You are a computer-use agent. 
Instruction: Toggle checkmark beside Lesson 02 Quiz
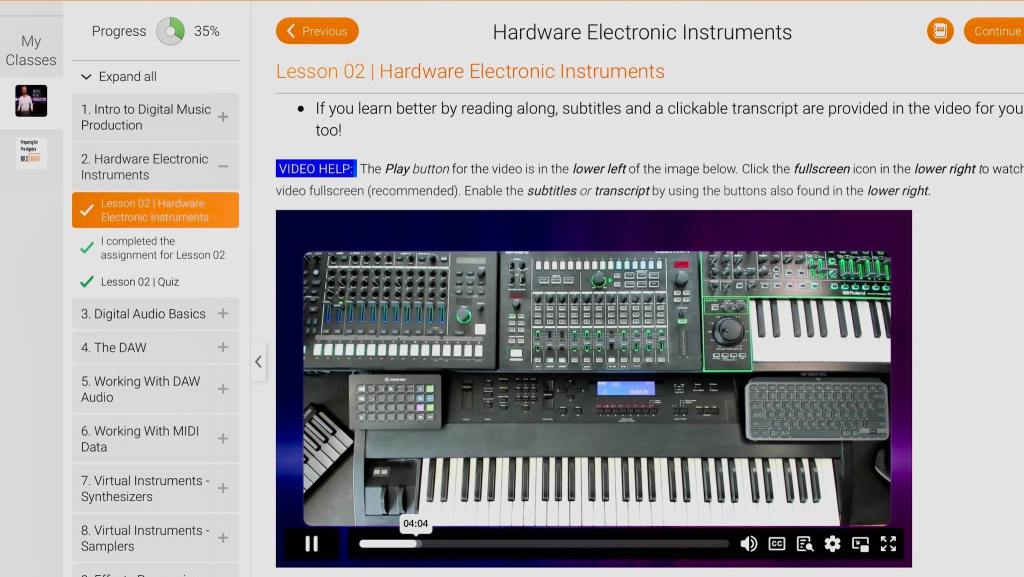[x=87, y=282]
